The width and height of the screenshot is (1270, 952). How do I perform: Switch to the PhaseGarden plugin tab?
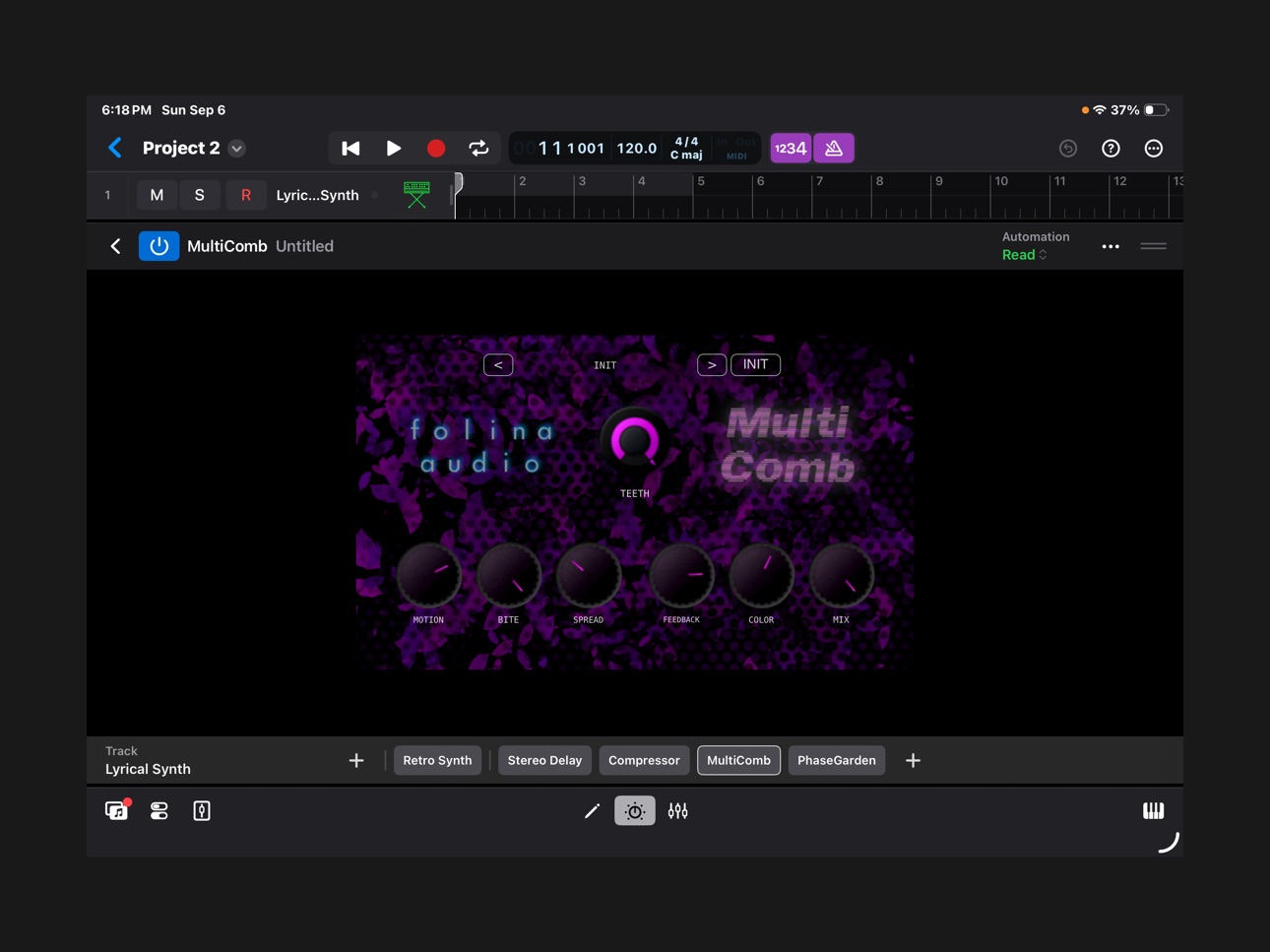(837, 761)
